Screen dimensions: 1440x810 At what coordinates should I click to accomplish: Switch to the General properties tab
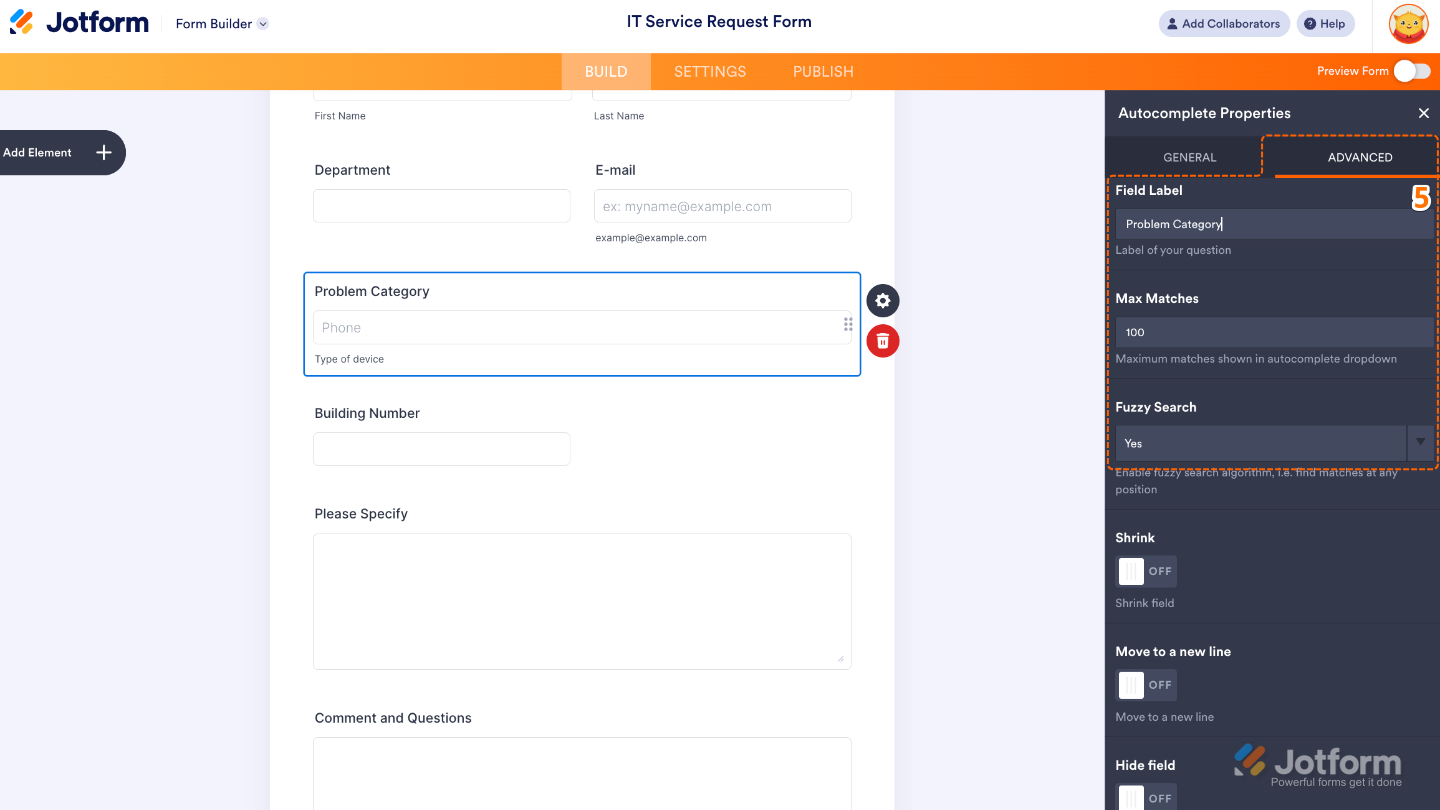1189,157
